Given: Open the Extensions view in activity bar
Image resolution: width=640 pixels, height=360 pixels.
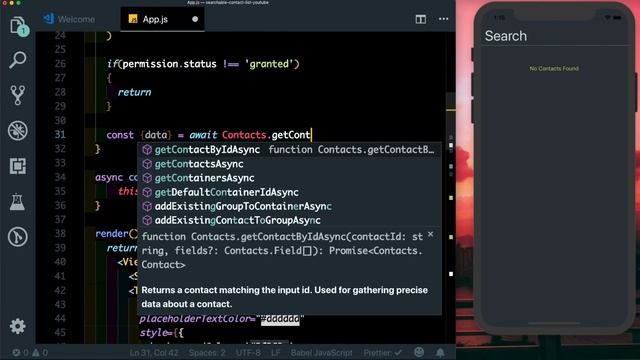Looking at the screenshot, I should pos(18,166).
